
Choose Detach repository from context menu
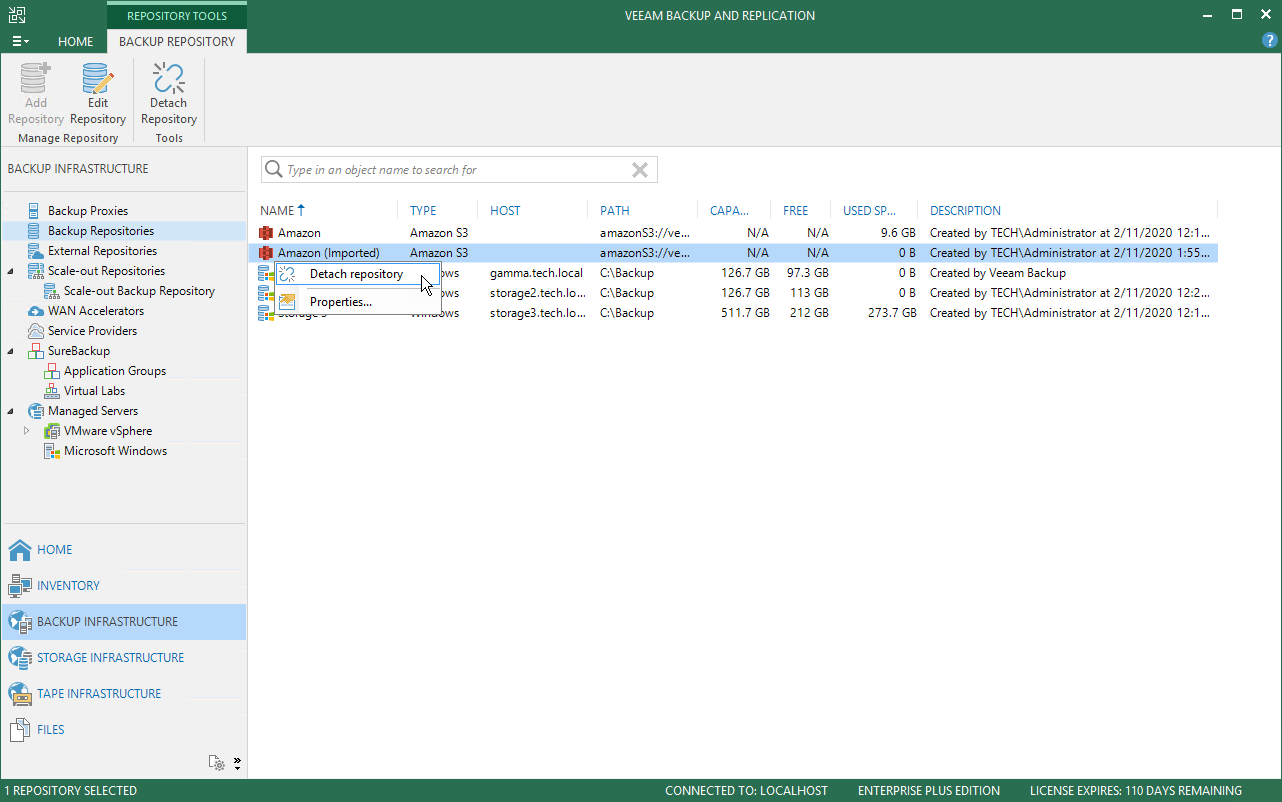(x=358, y=274)
